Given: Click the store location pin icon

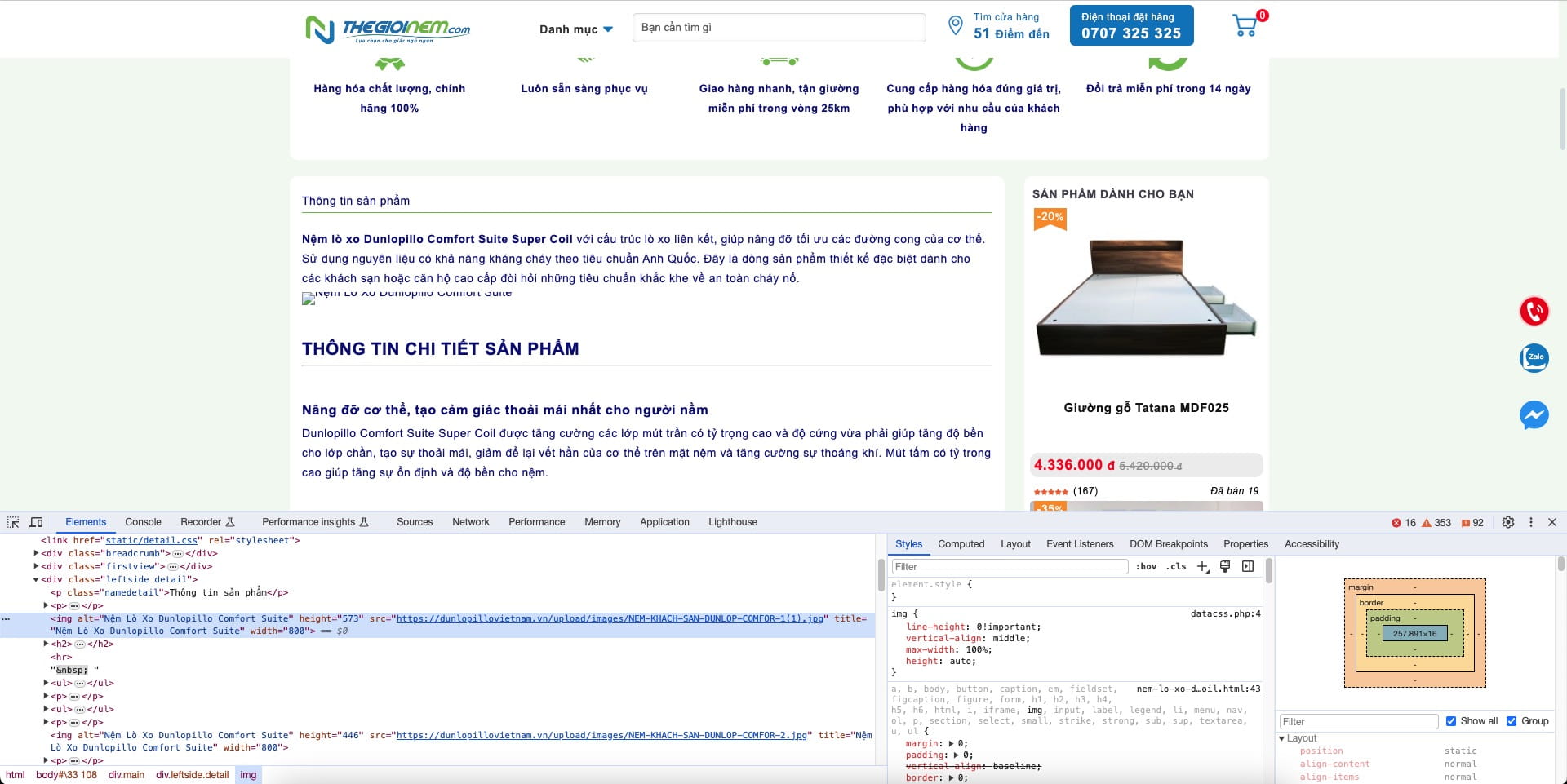Looking at the screenshot, I should click(x=955, y=25).
